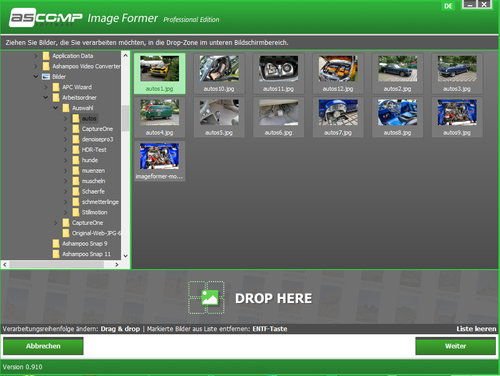Click the Ashampoo Snap 9 folder icon
This screenshot has height=376, width=500.
tap(56, 244)
